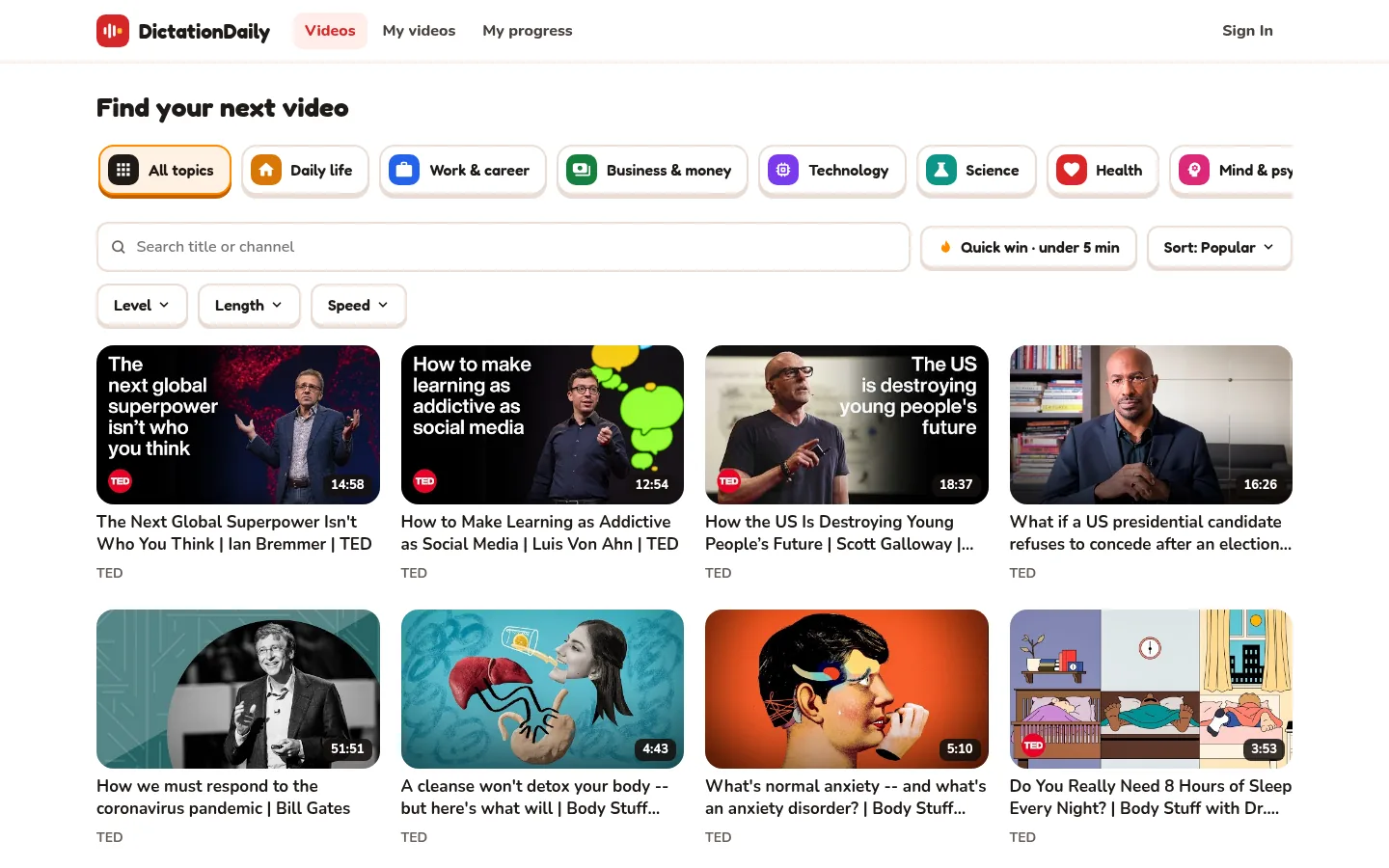Open the My videos tab
Screen dimensions: 1389x868
(419, 31)
